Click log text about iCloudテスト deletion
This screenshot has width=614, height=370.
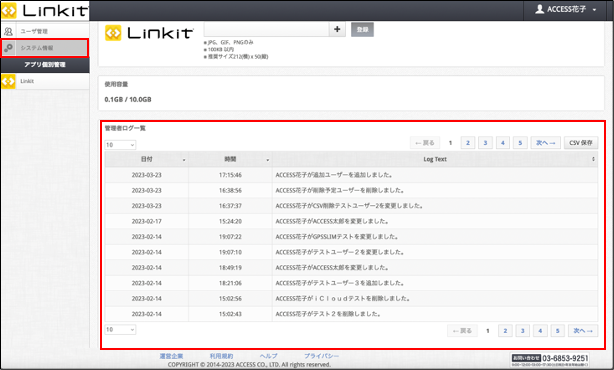click(x=343, y=299)
